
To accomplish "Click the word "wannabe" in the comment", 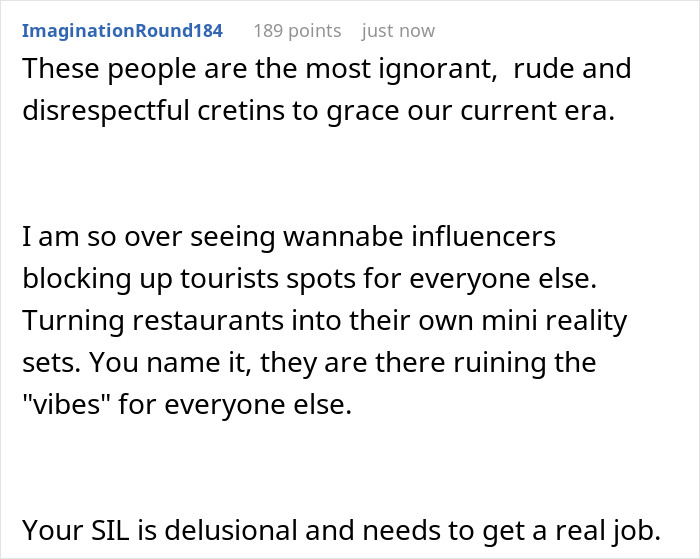I will point(343,237).
